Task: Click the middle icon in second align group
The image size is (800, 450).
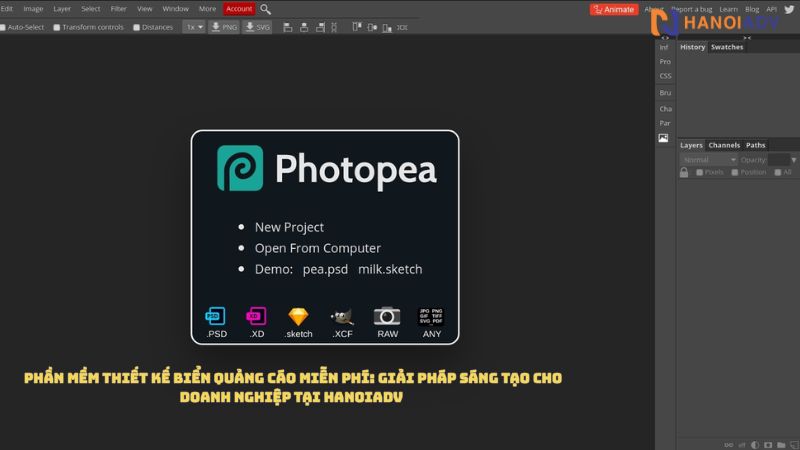Action: pyautogui.click(x=372, y=28)
